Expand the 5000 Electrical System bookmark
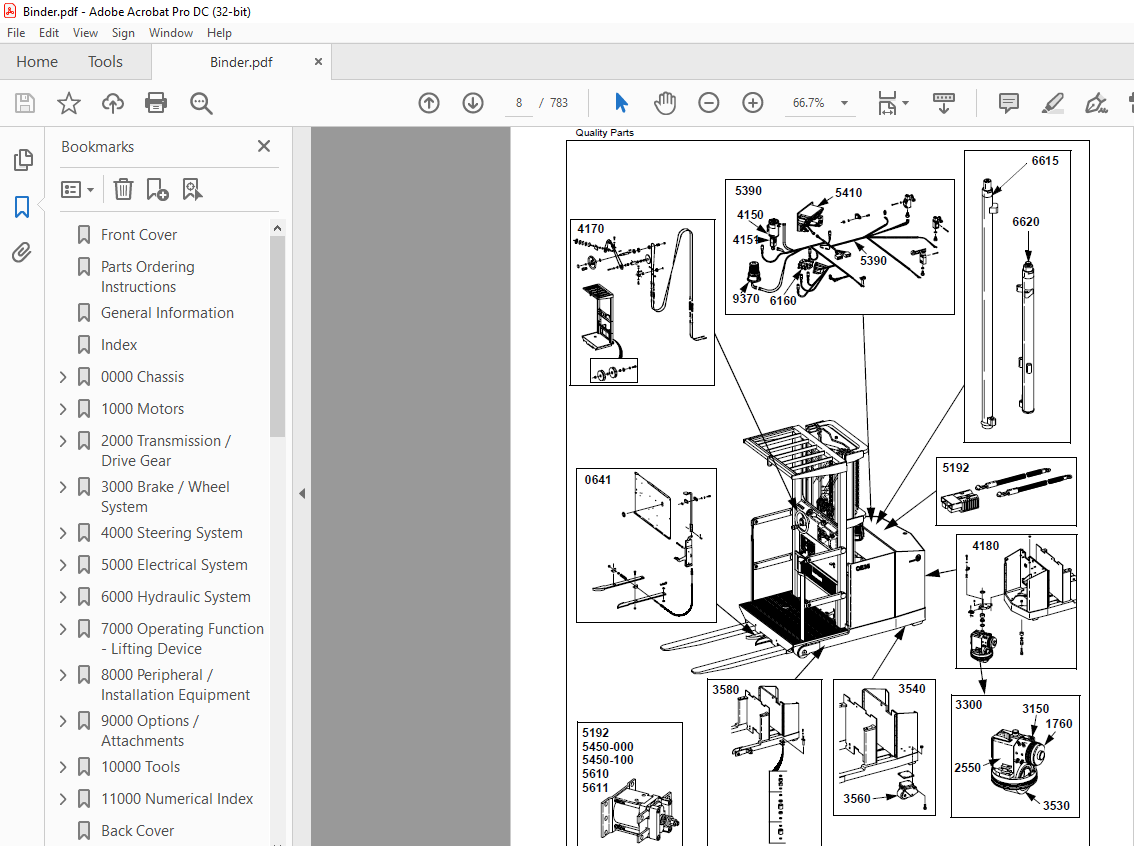 click(63, 565)
